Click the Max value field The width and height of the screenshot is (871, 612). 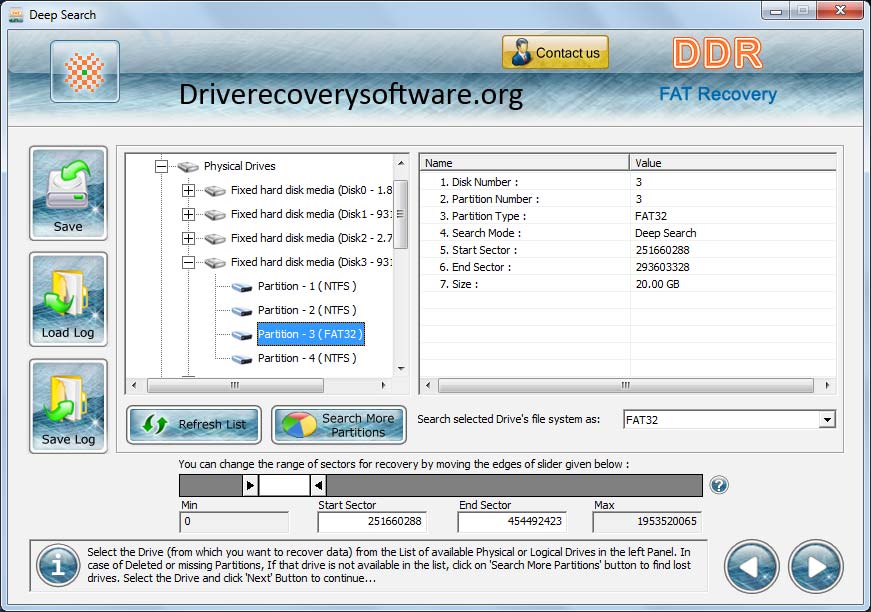pos(647,521)
